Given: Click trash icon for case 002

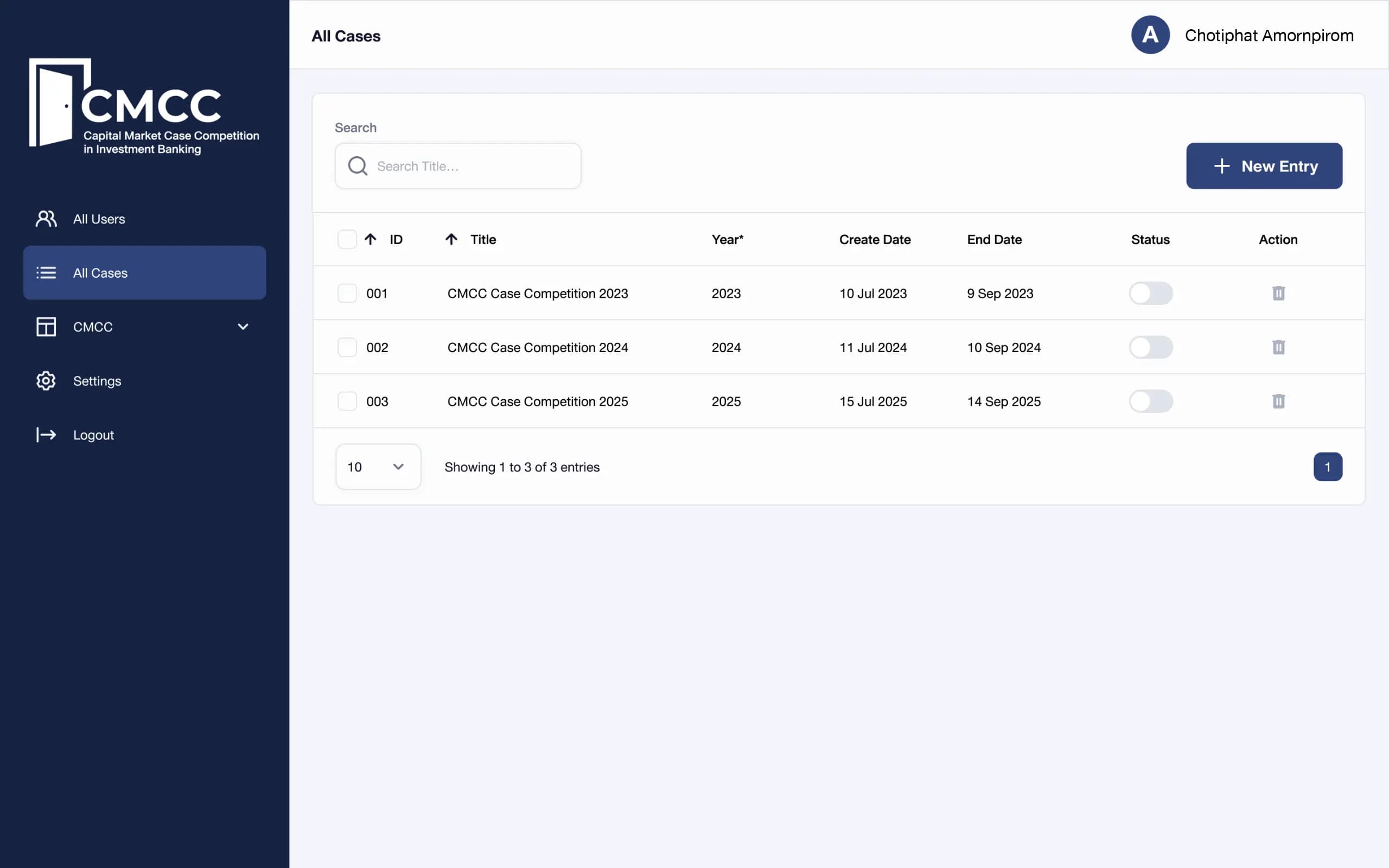Looking at the screenshot, I should point(1278,347).
